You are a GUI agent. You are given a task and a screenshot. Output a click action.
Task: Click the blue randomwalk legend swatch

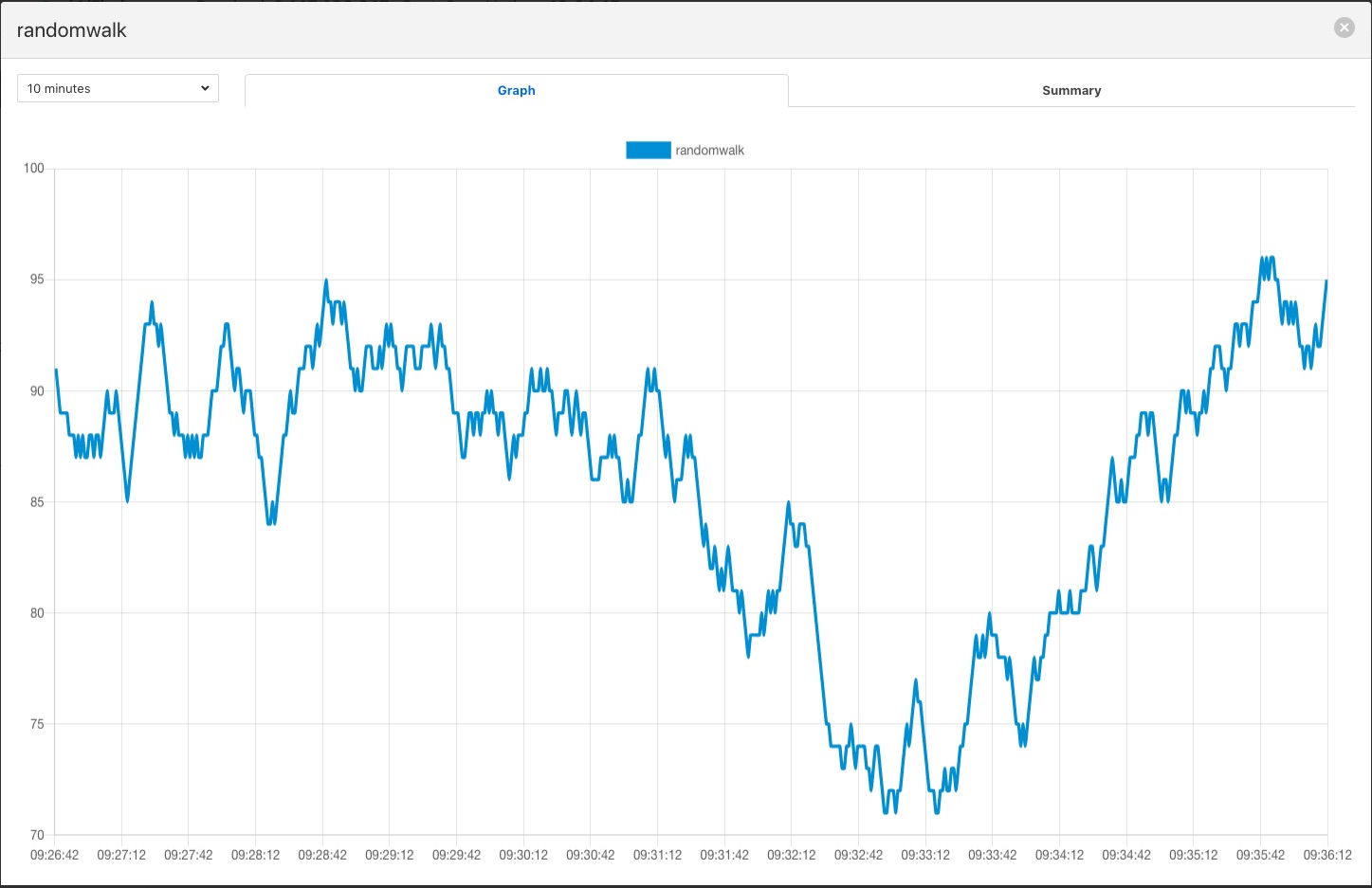point(648,151)
